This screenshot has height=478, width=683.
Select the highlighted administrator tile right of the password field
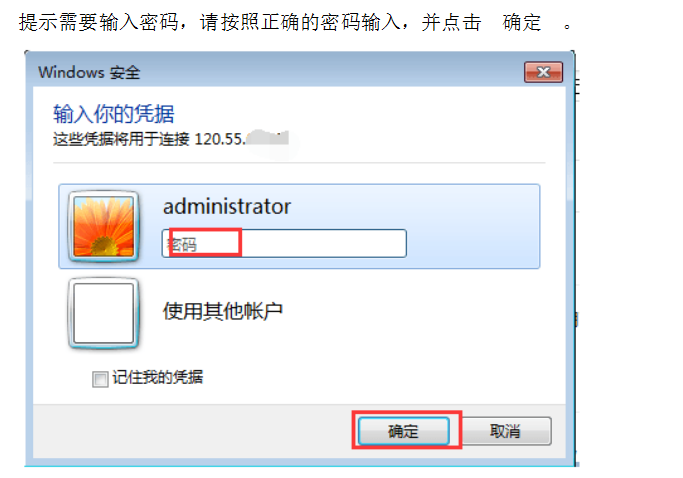[x=473, y=243]
